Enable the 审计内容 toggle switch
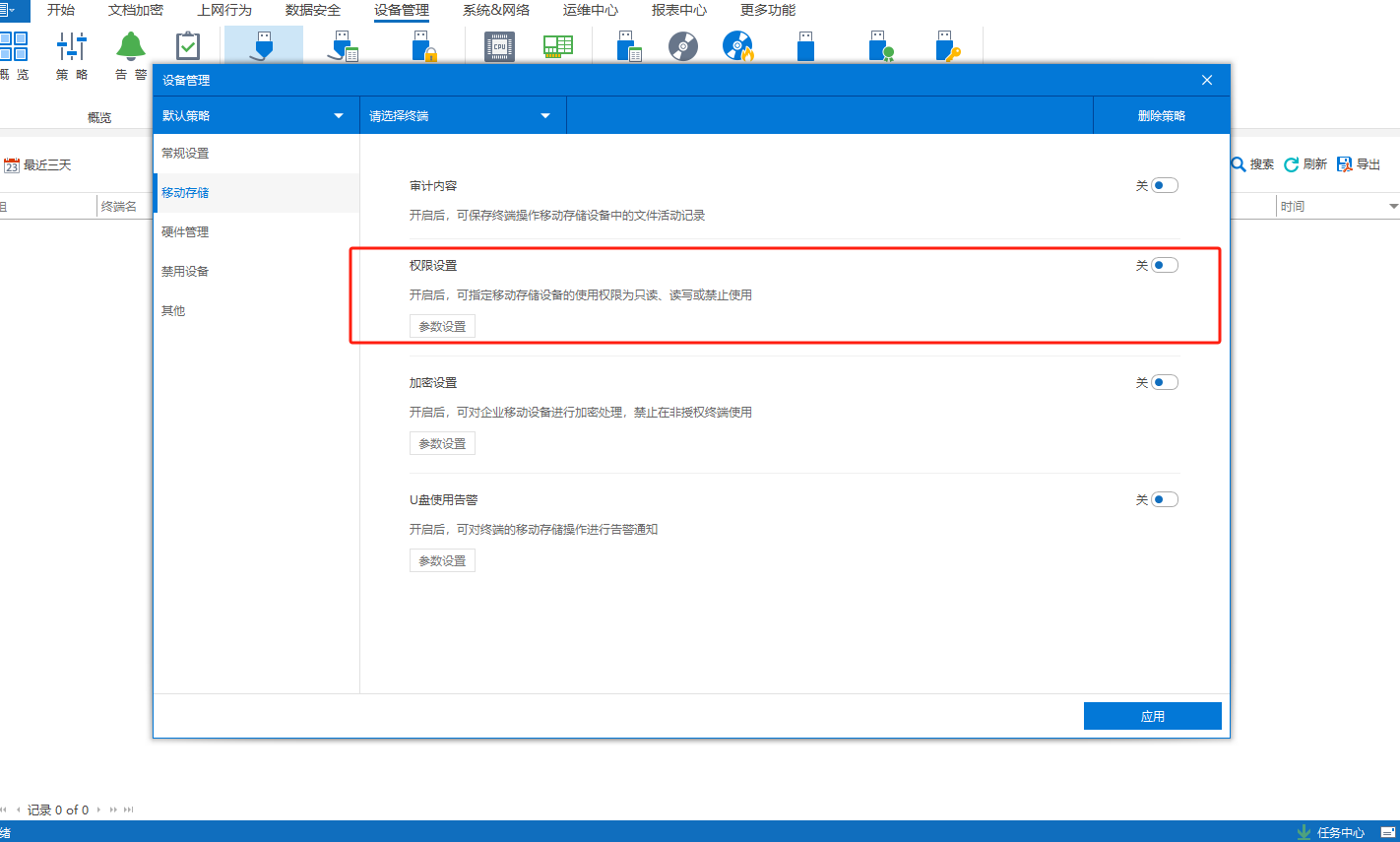This screenshot has height=842, width=1400. click(1165, 185)
